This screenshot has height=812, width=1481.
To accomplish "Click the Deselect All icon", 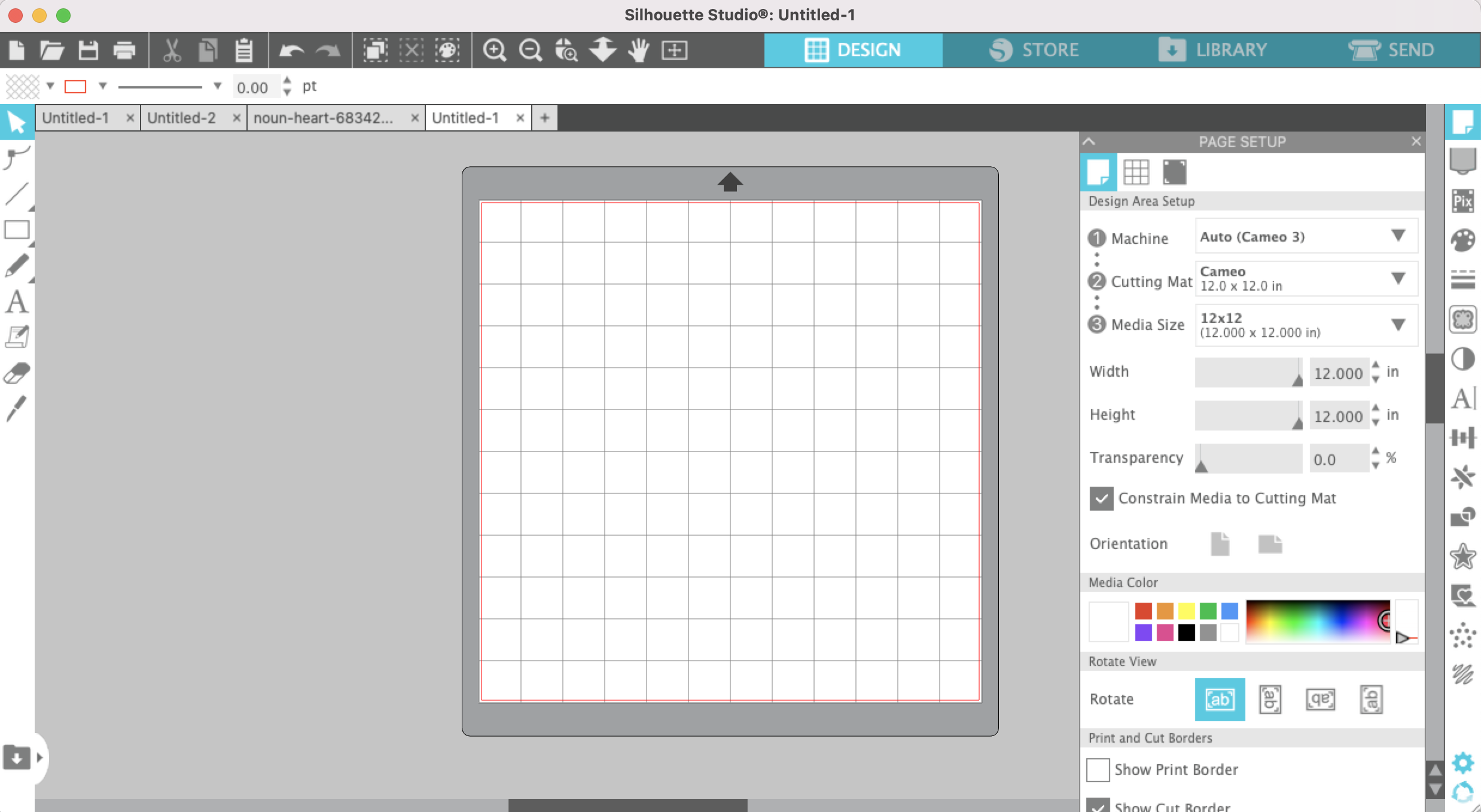I will click(411, 50).
